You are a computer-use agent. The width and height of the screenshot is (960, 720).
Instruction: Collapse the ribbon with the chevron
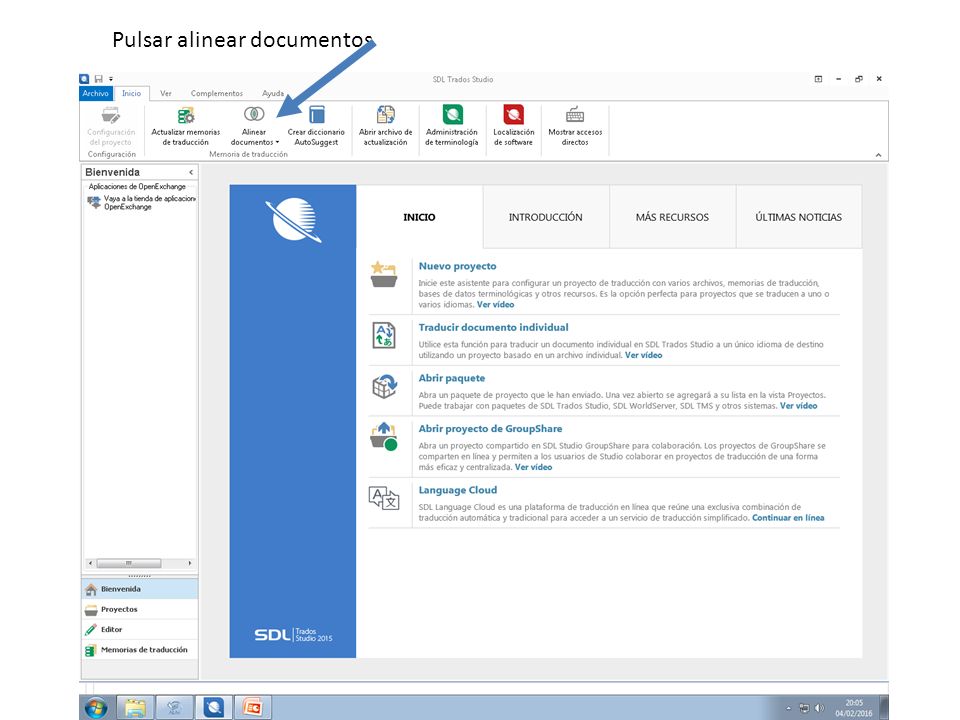pos(879,155)
